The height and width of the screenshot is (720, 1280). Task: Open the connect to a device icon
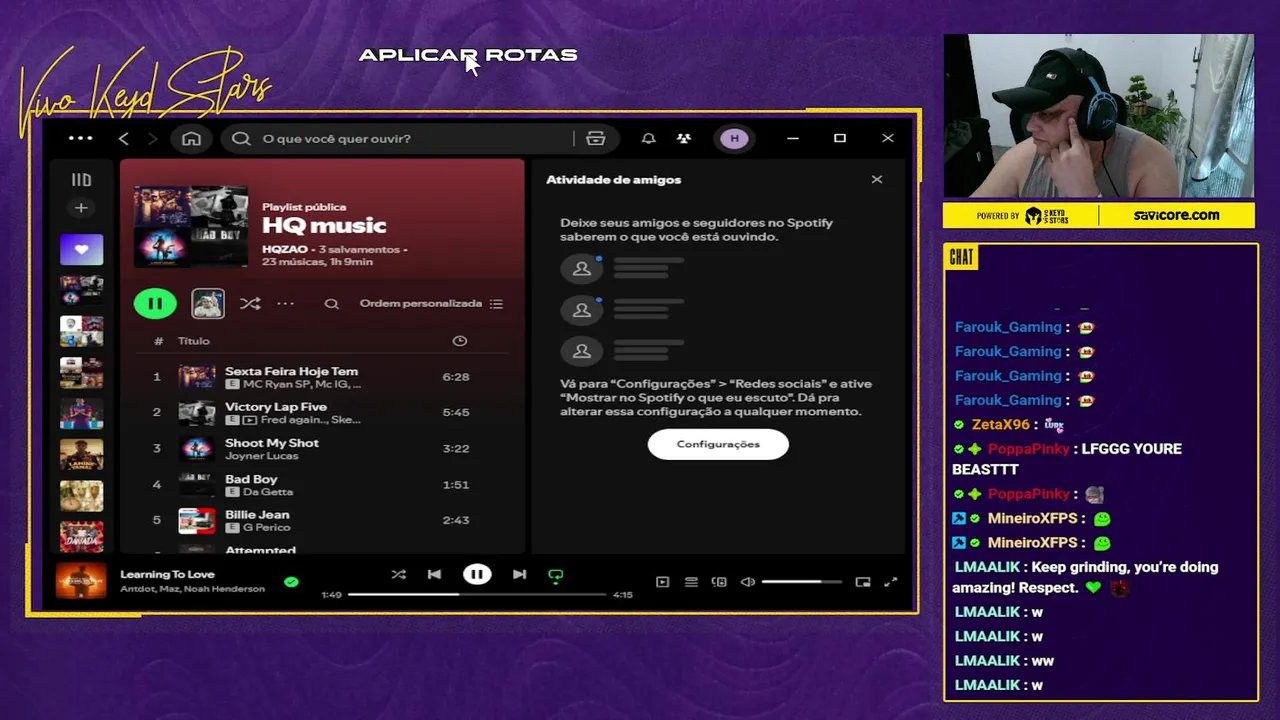[719, 582]
